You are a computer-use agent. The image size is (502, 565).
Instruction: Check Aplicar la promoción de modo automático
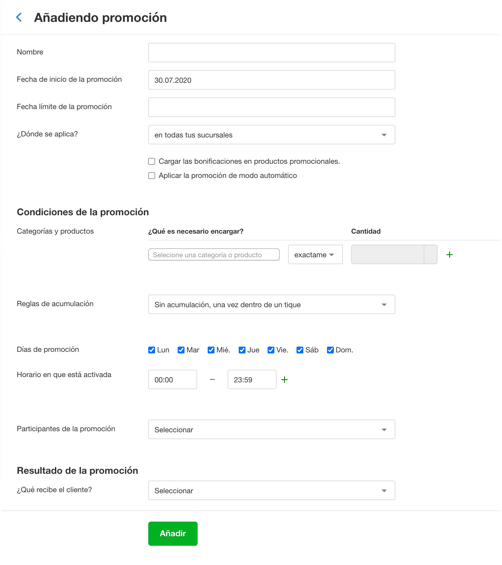152,175
